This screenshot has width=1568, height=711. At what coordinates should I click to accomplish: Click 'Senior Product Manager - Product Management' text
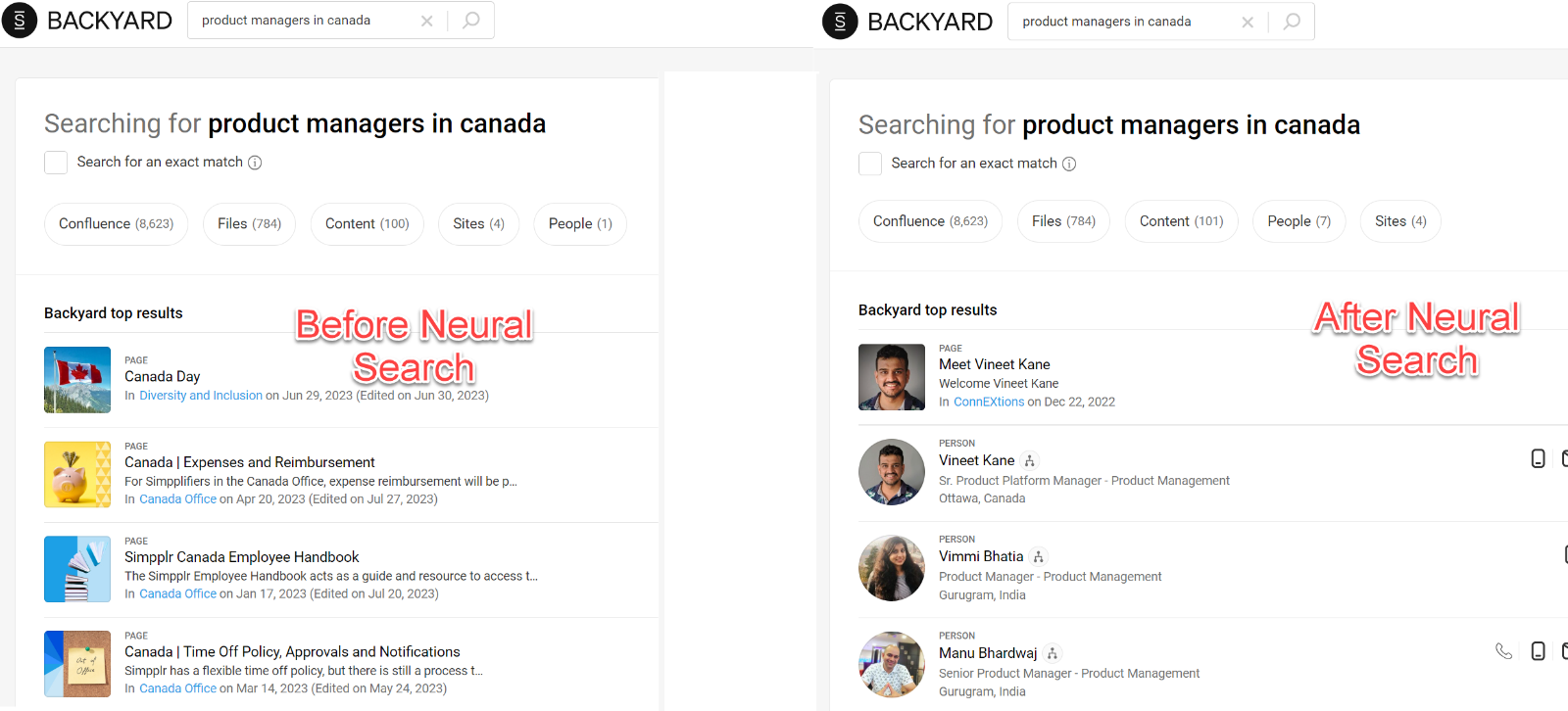click(1069, 674)
